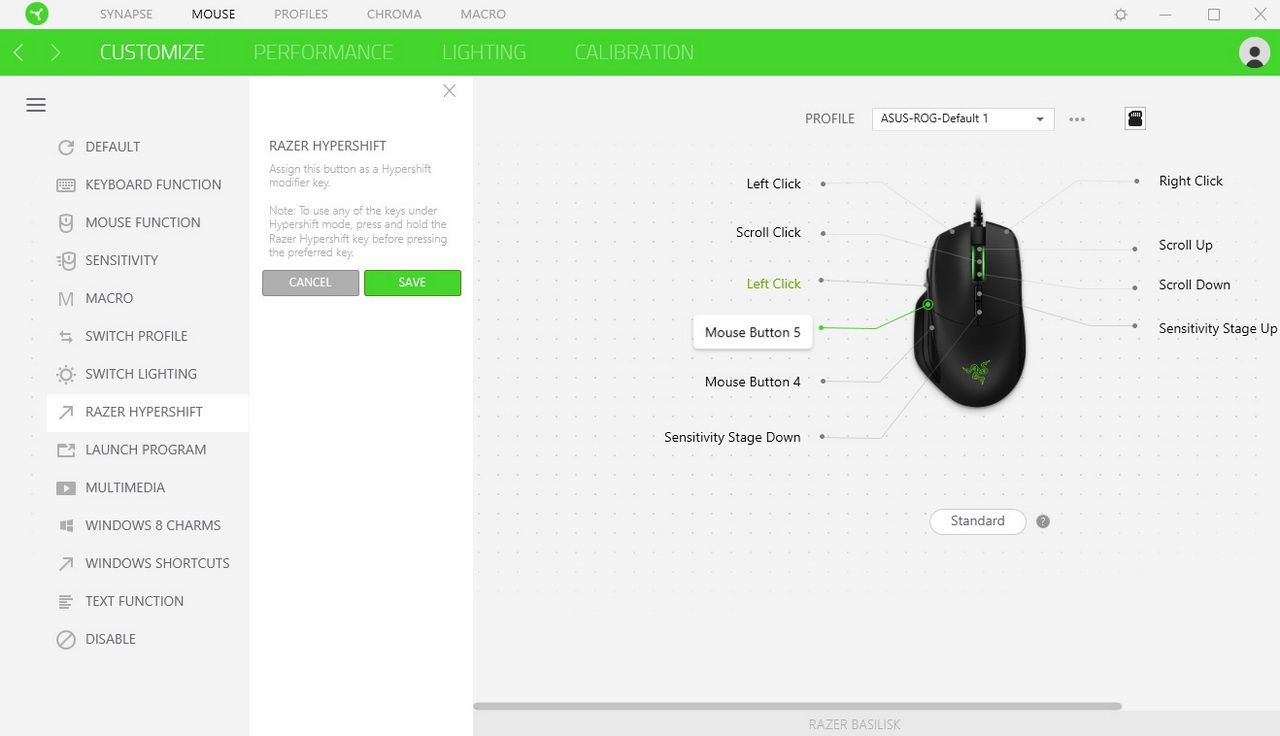The width and height of the screenshot is (1280, 736).
Task: Click the Razer Hypershift arrow icon
Action: [66, 412]
